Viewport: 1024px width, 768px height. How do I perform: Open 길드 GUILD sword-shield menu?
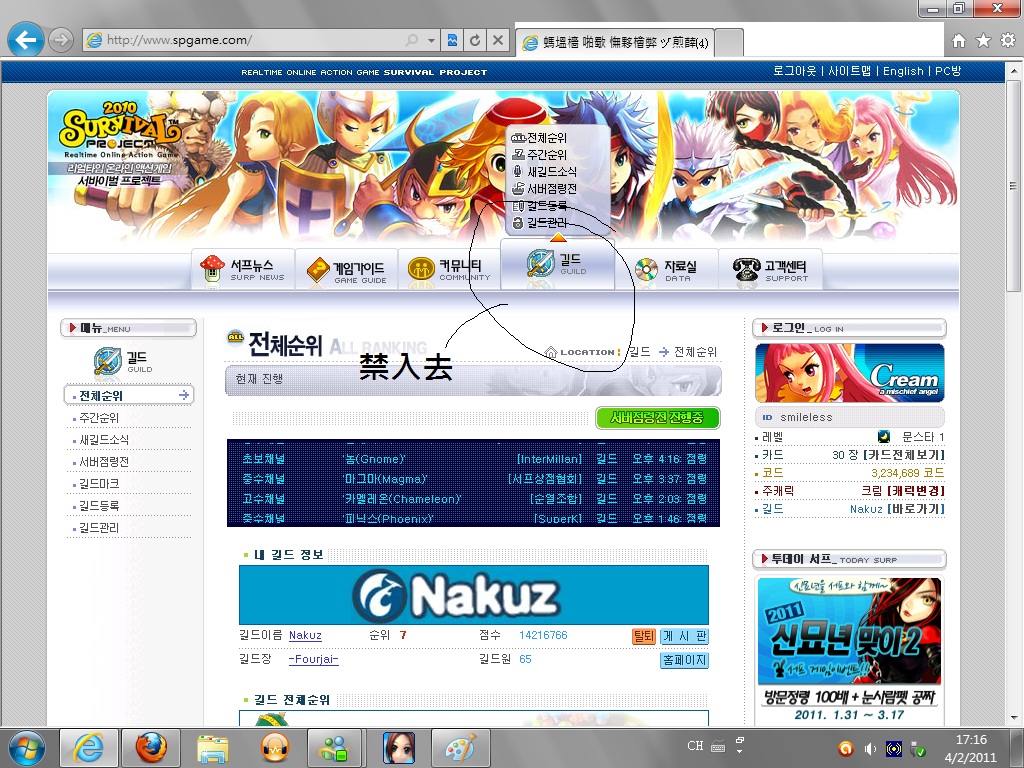point(557,264)
